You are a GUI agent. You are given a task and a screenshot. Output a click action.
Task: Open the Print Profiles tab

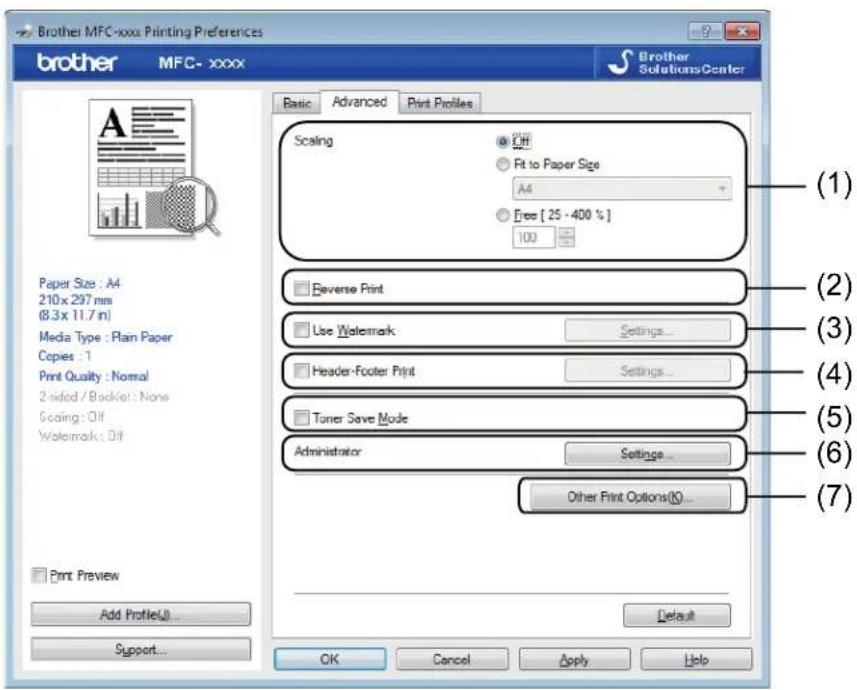point(440,103)
